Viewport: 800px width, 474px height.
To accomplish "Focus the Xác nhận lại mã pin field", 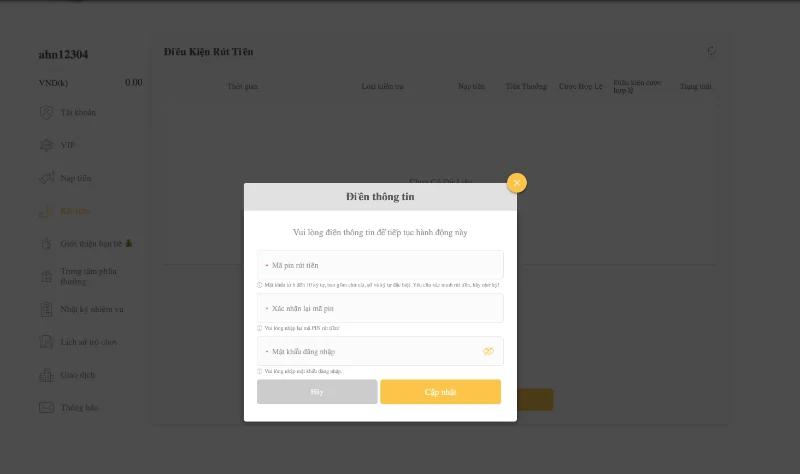I will (x=380, y=308).
